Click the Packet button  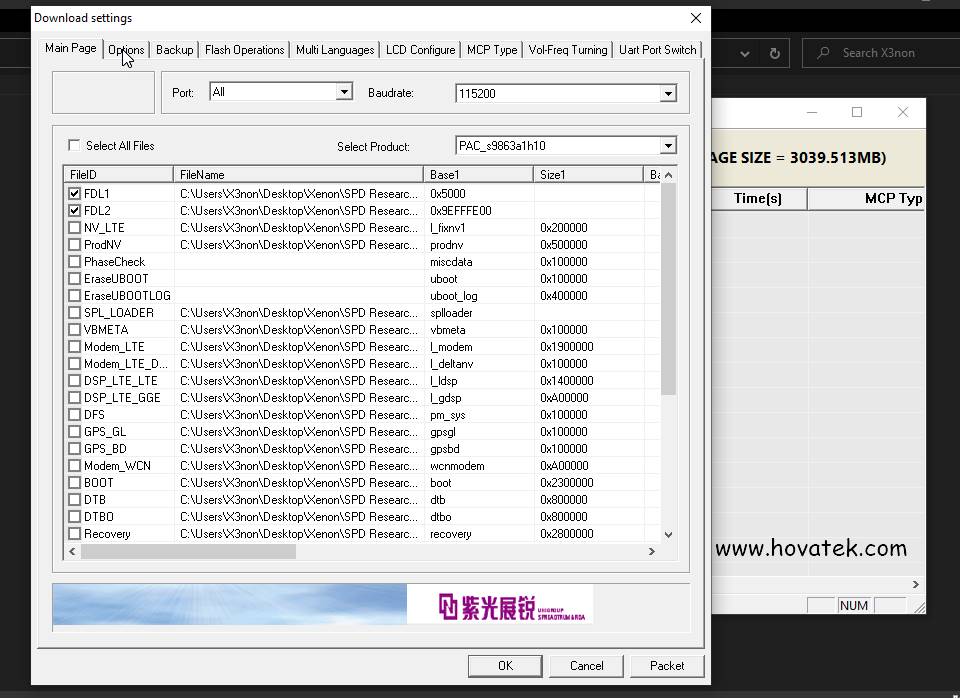[x=666, y=665]
